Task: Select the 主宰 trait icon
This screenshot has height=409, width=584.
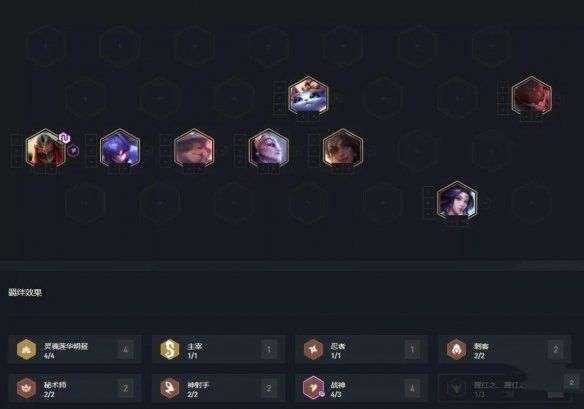Action: [170, 349]
